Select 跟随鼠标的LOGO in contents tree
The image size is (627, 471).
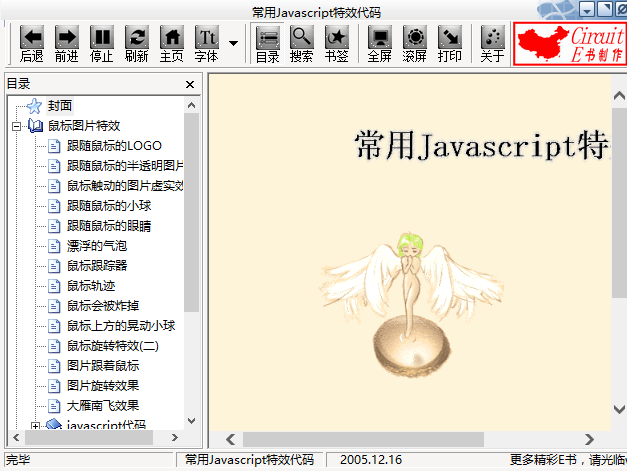(x=114, y=146)
